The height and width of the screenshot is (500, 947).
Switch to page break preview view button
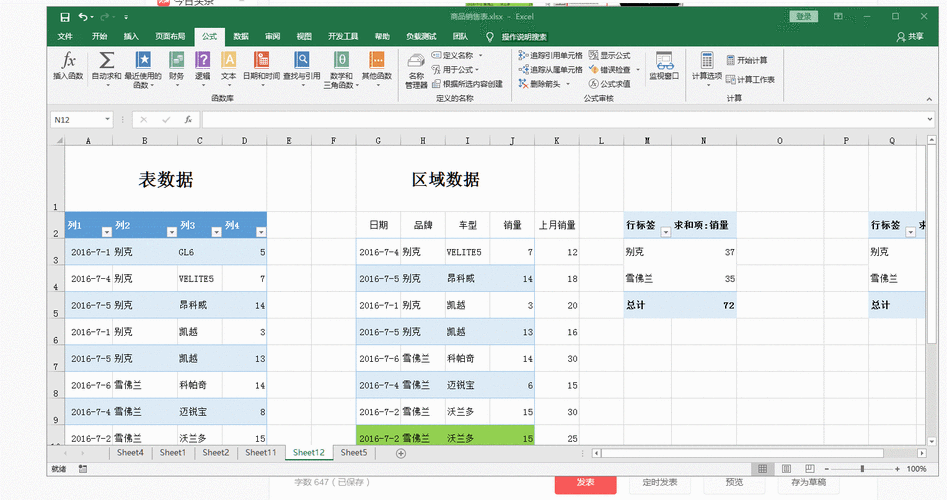[808, 469]
